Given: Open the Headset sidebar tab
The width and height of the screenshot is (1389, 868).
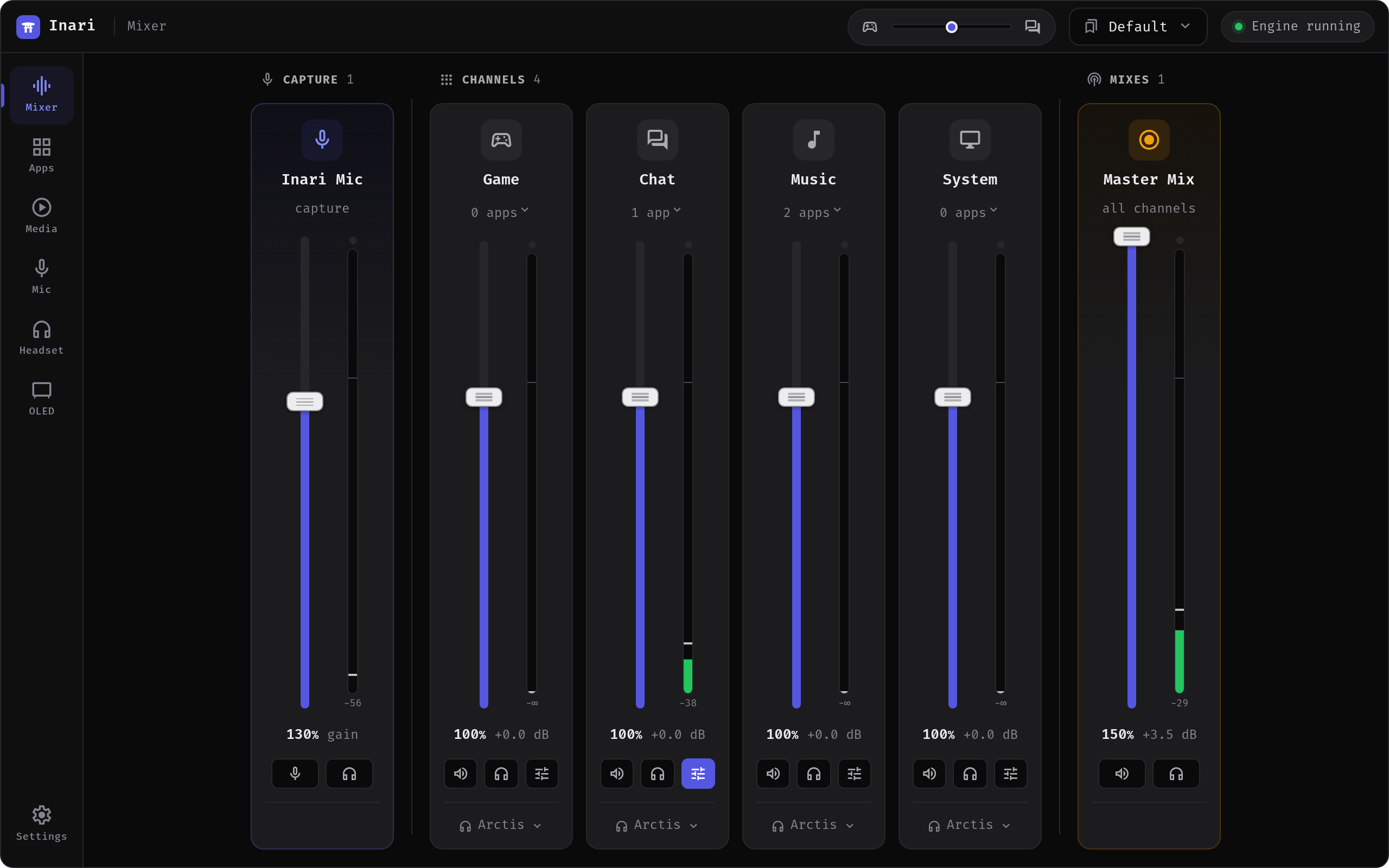Looking at the screenshot, I should click(41, 338).
